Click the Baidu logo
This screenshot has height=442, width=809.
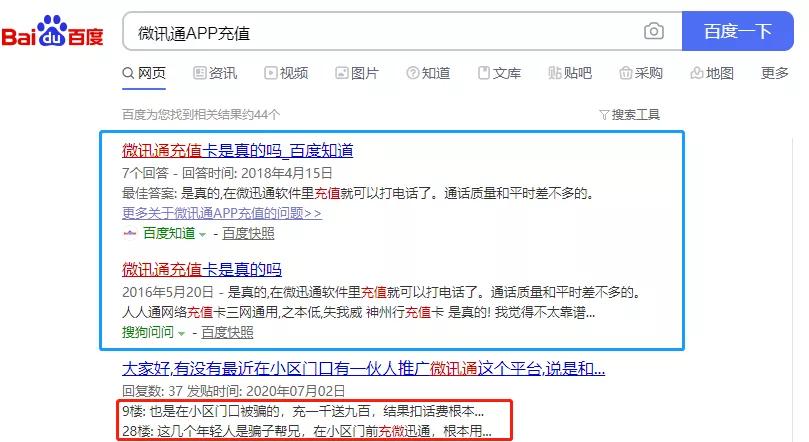point(53,31)
